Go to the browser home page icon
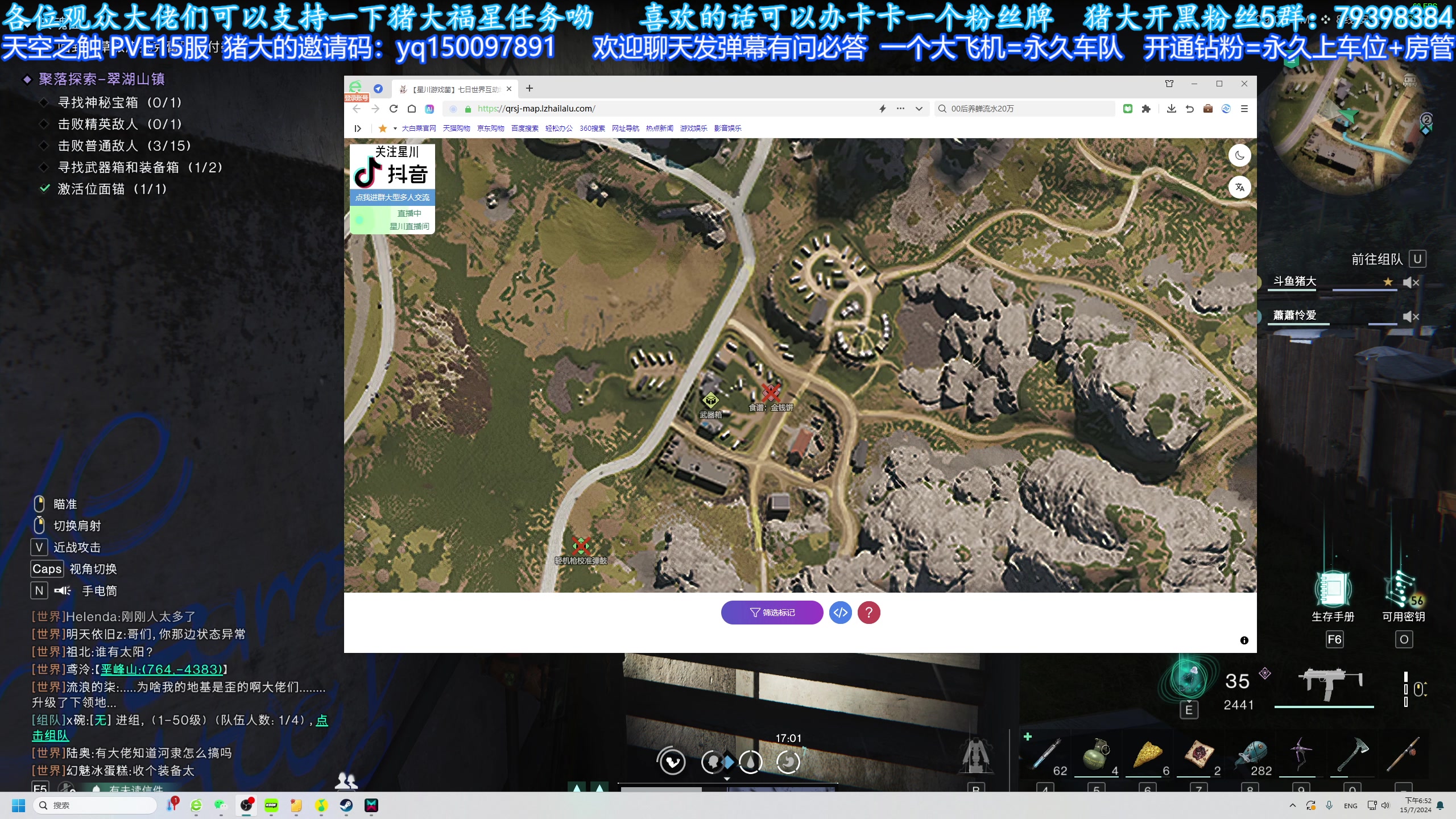The height and width of the screenshot is (819, 1456). click(412, 109)
